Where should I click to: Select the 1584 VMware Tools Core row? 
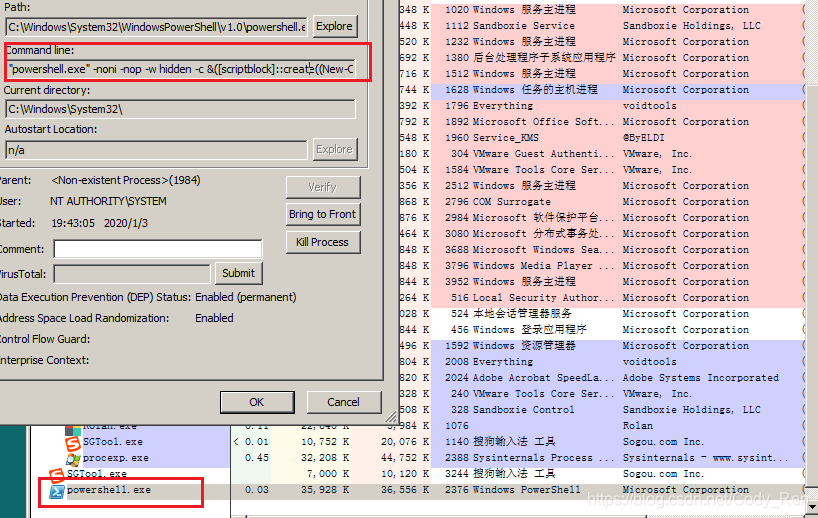602,170
